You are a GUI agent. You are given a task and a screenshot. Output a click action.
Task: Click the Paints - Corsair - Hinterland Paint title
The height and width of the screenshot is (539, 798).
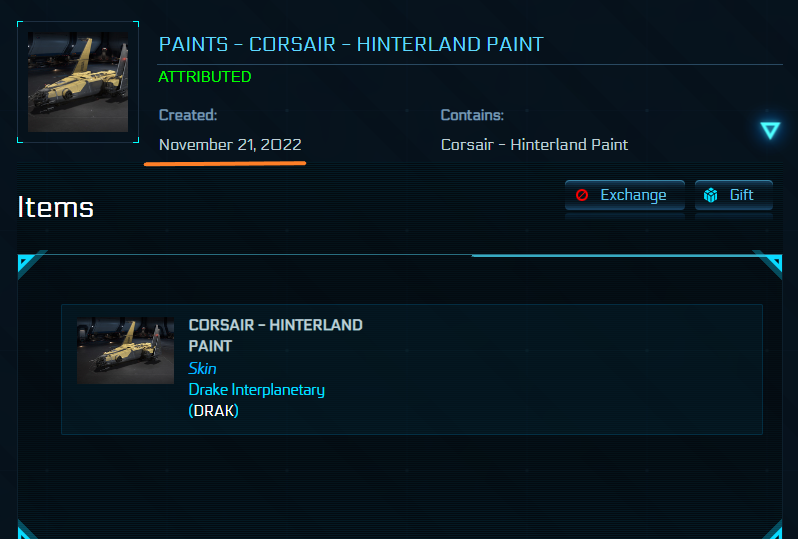point(351,45)
